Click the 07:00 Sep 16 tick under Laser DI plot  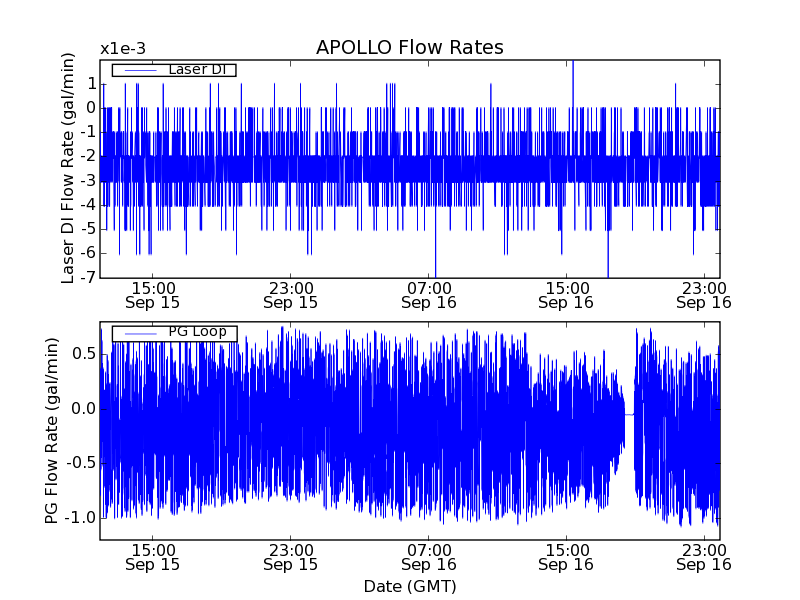pyautogui.click(x=429, y=295)
